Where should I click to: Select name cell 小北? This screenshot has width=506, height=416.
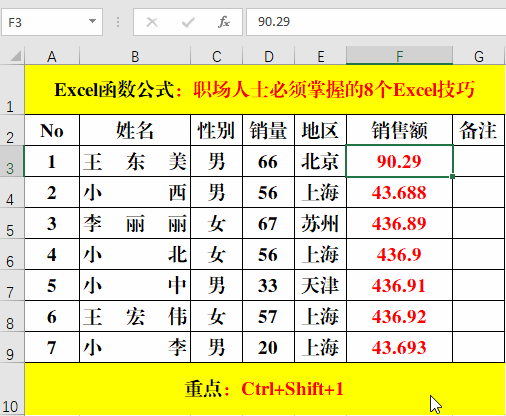click(135, 254)
